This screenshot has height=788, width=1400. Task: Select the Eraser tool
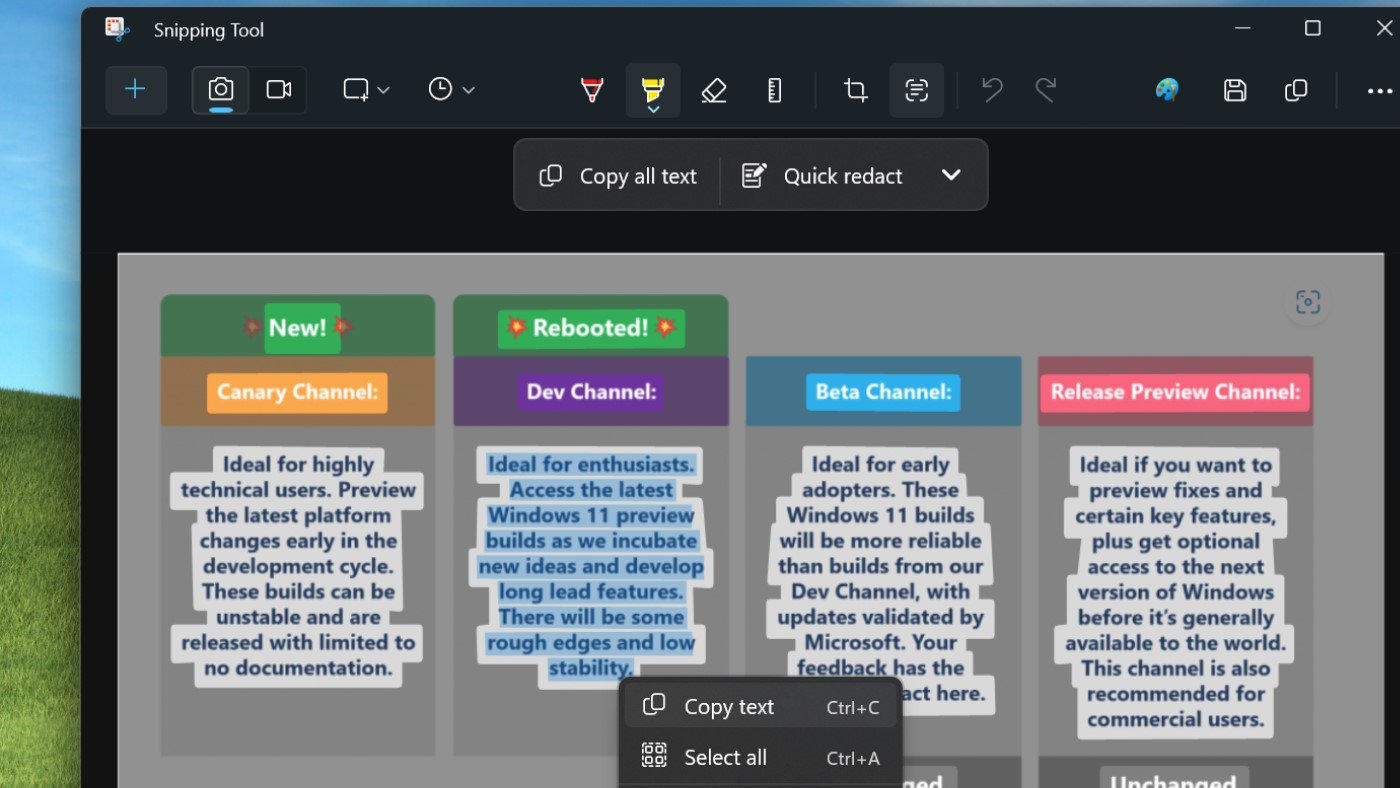(x=714, y=90)
